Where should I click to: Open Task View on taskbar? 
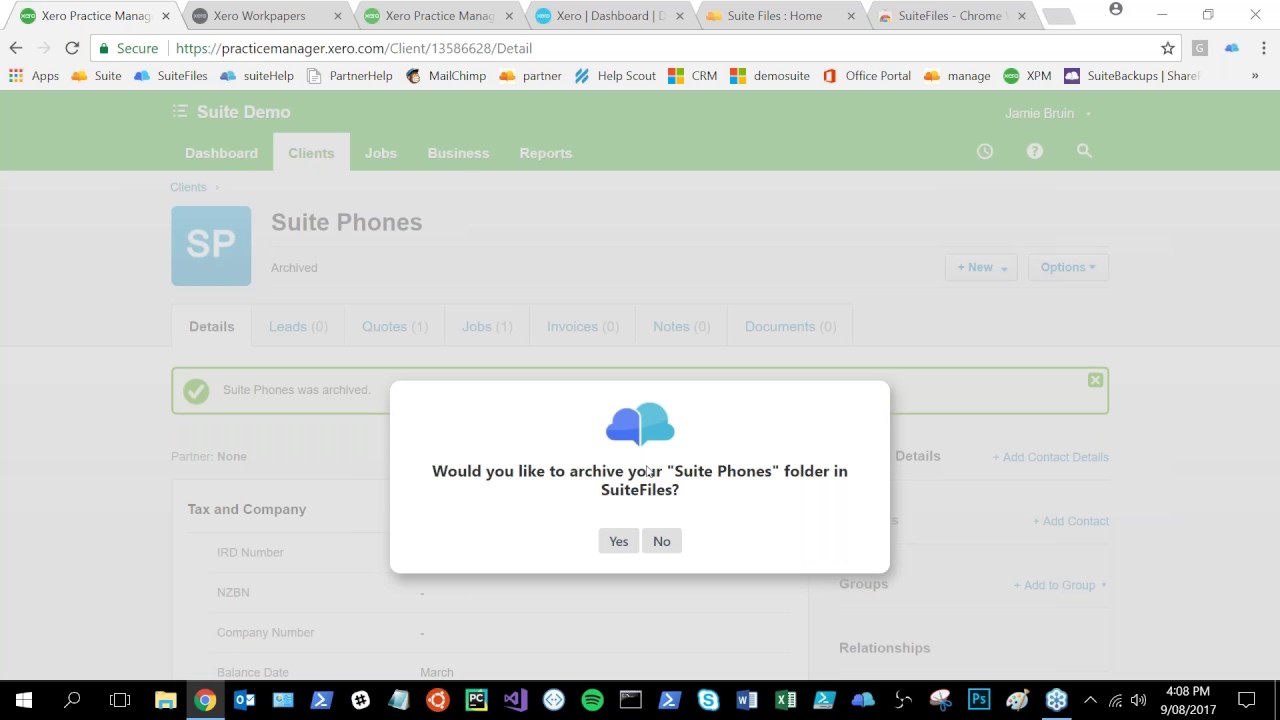[120, 700]
